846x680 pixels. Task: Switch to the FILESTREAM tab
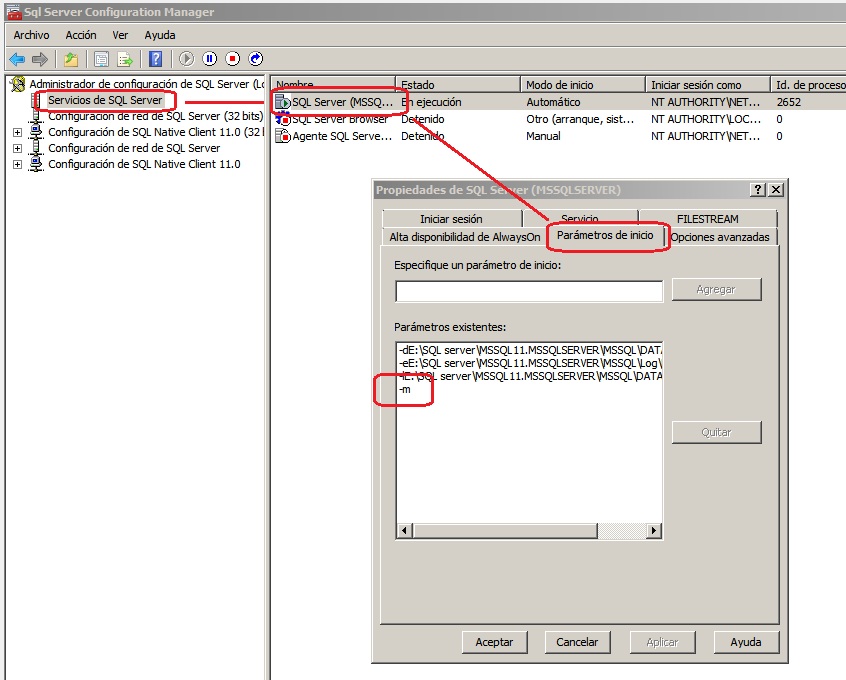(709, 218)
